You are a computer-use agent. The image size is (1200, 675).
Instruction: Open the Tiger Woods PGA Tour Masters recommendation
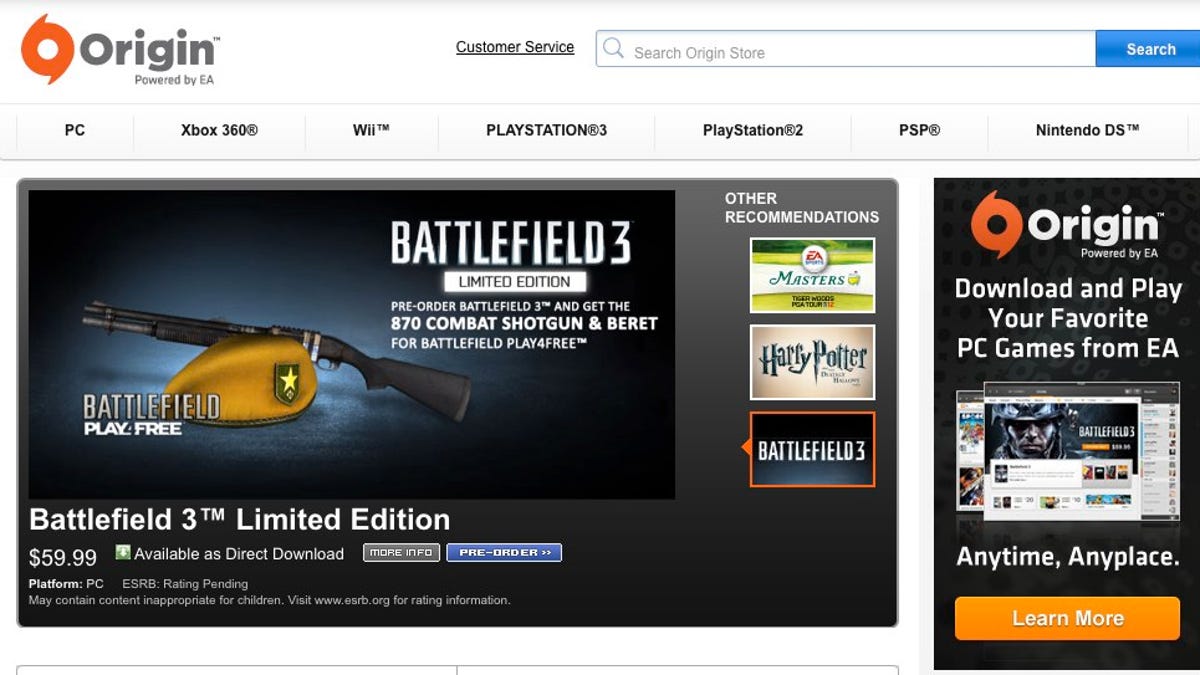pyautogui.click(x=811, y=276)
